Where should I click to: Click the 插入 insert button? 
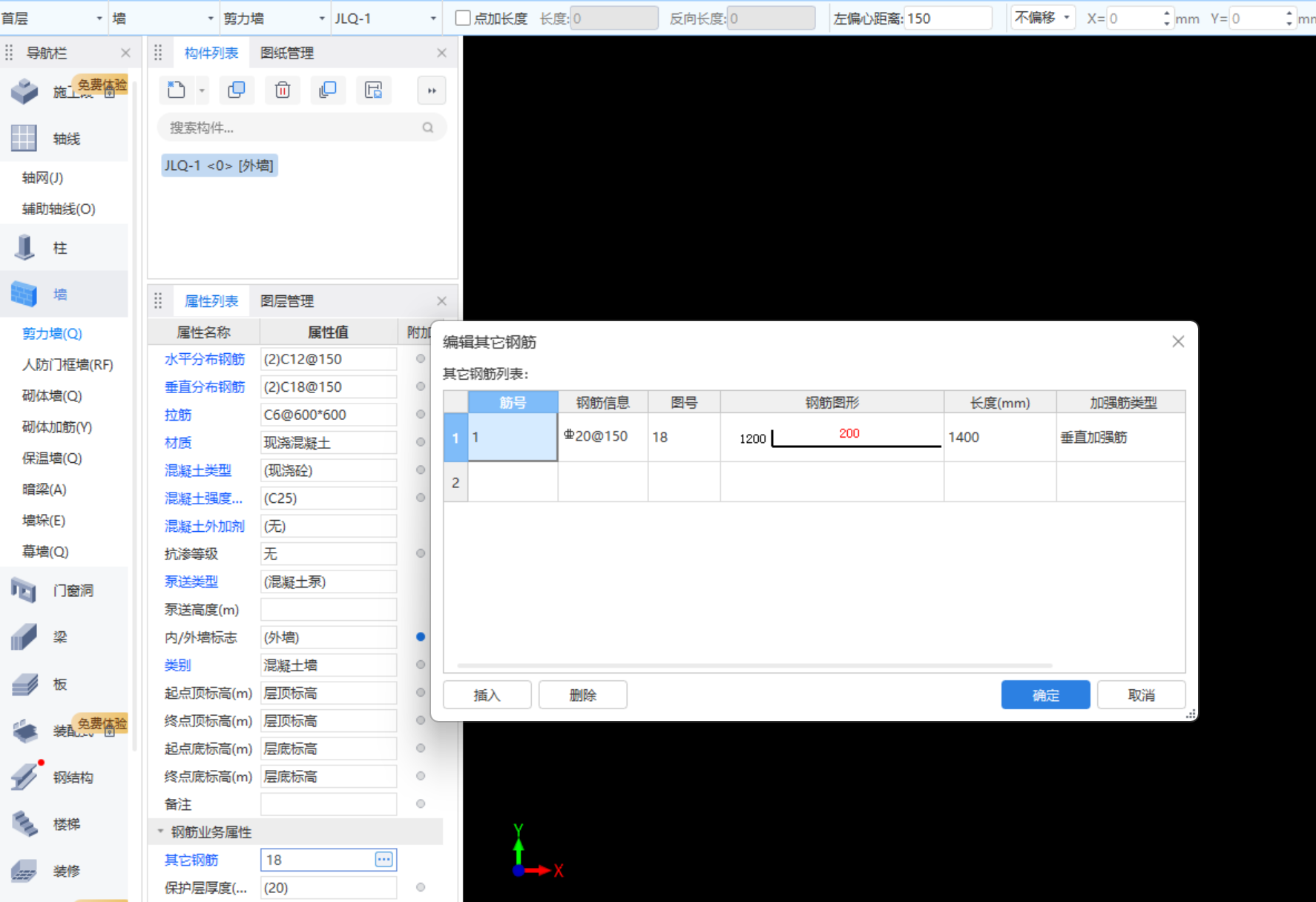pyautogui.click(x=487, y=695)
